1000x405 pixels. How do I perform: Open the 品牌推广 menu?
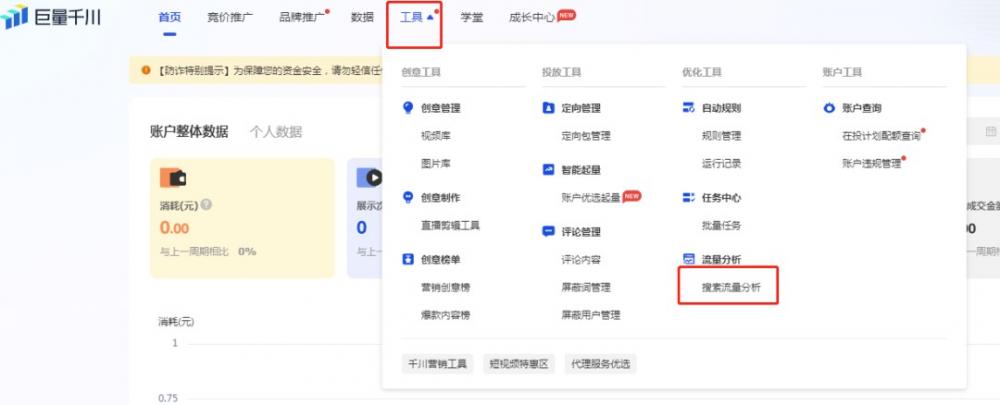(x=302, y=17)
